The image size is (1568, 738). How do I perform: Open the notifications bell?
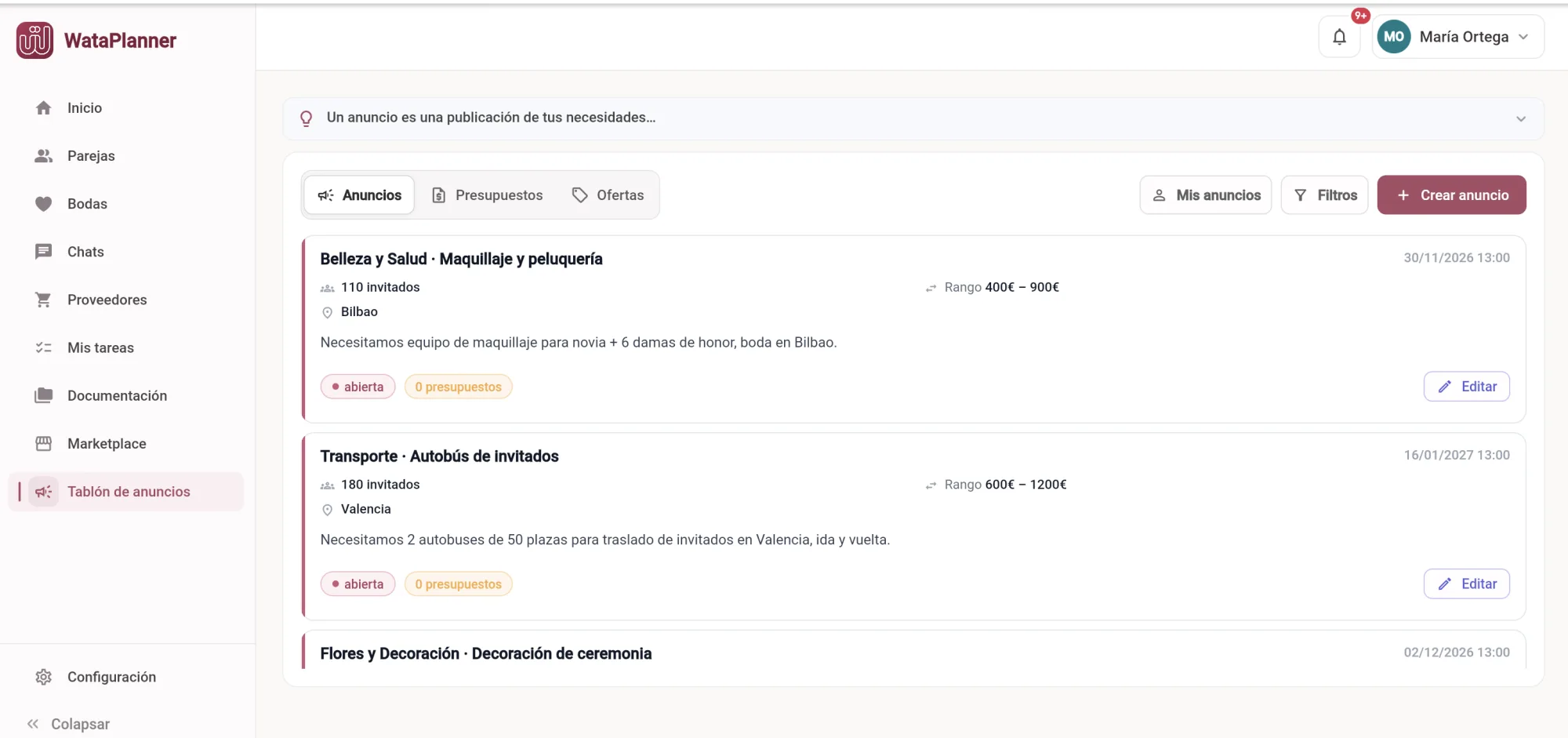(1340, 37)
